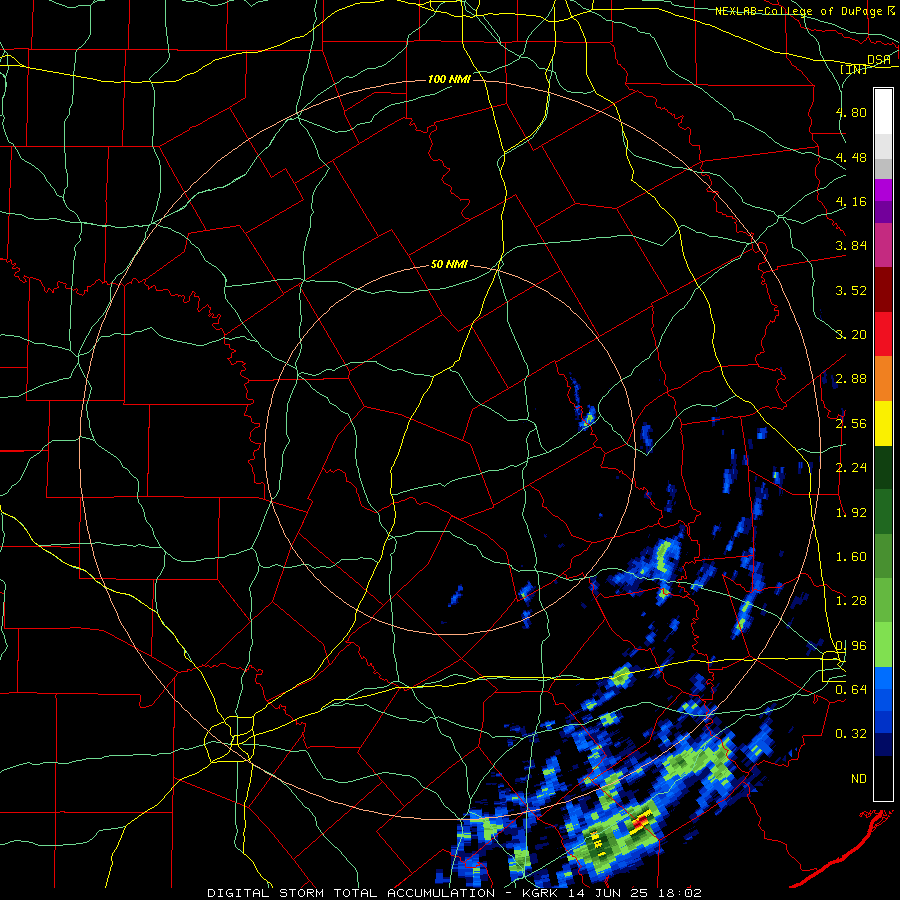Click the DSA product code label

coord(879,59)
